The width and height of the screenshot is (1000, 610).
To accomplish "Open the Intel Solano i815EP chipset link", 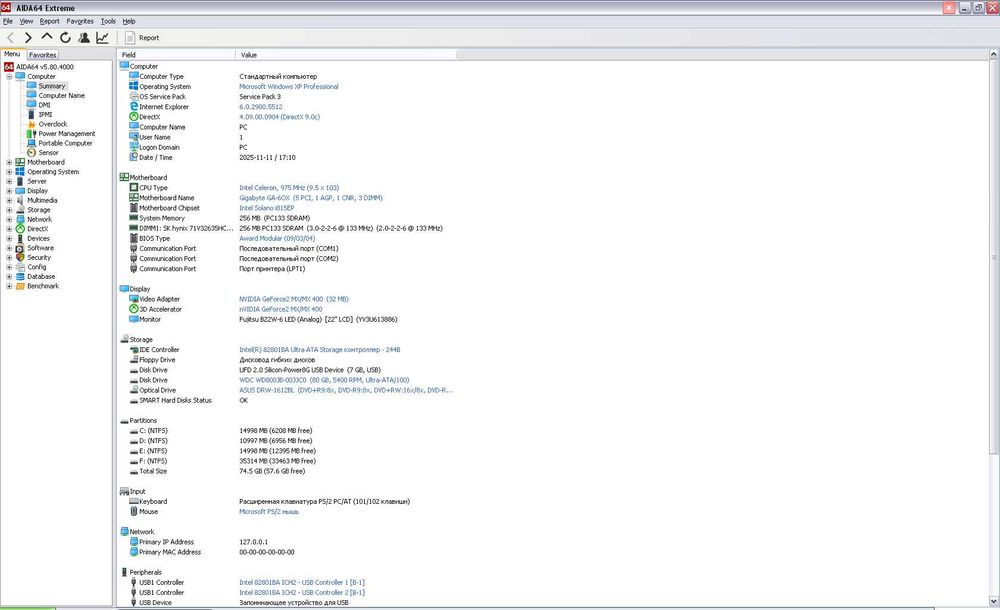I will pos(267,208).
